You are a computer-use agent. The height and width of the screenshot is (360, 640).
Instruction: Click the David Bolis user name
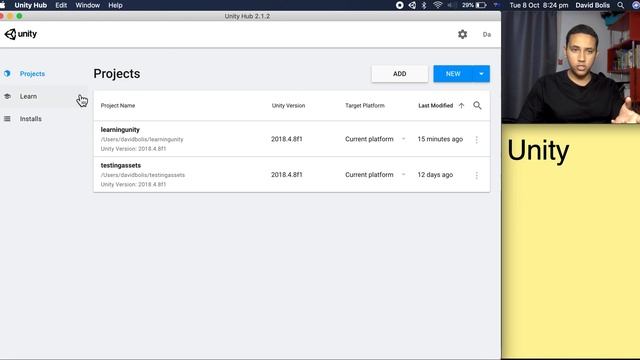tap(593, 5)
